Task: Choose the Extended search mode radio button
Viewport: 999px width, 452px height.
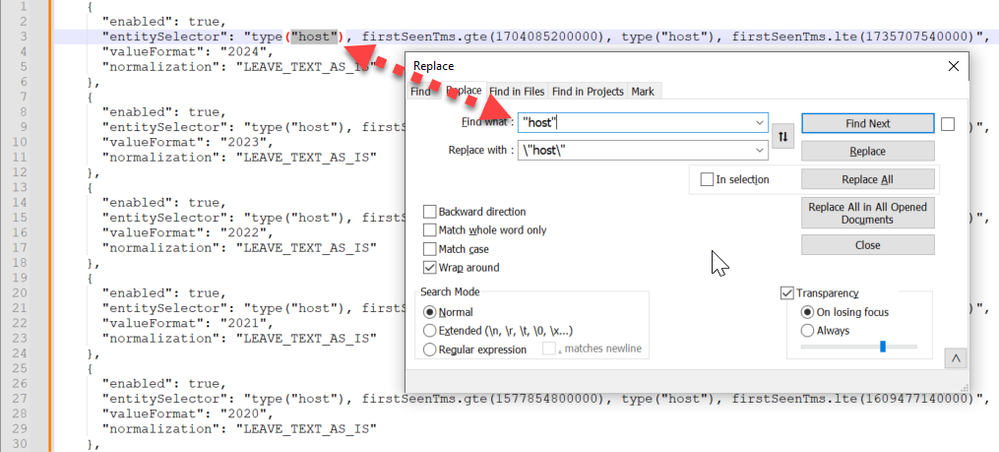Action: pyautogui.click(x=431, y=331)
